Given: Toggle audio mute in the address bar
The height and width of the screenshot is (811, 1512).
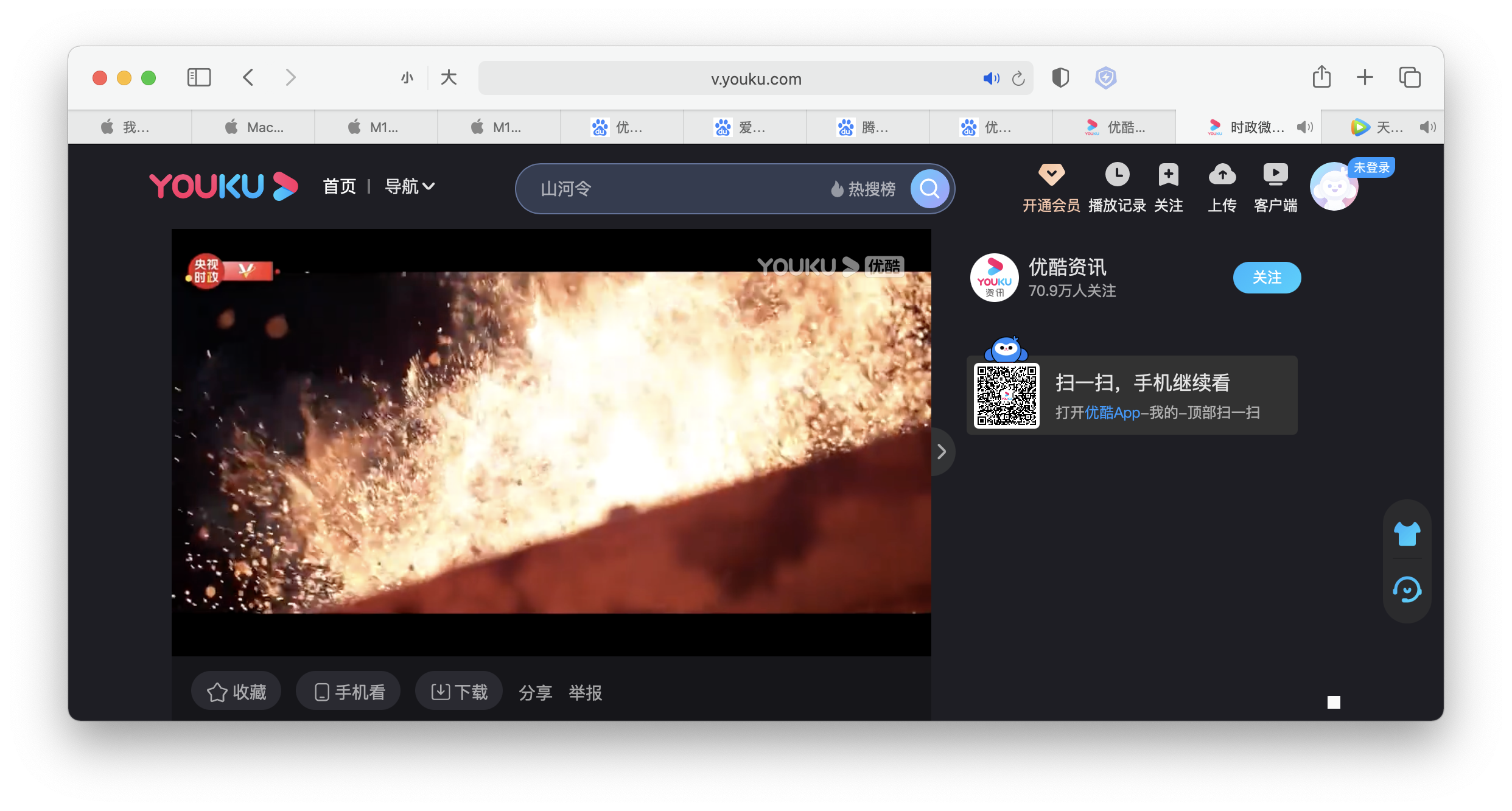Looking at the screenshot, I should [x=991, y=79].
